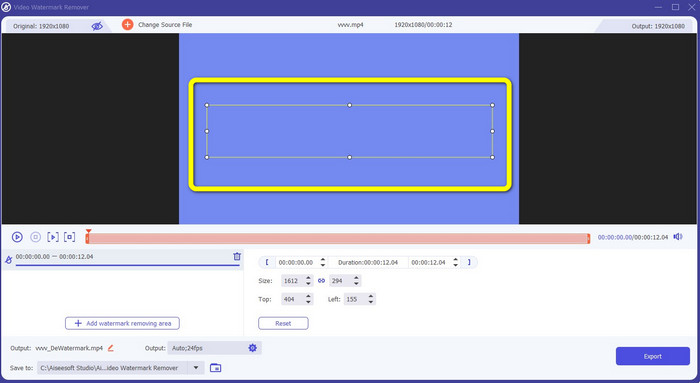
Task: Click the Reset button
Action: coord(283,323)
